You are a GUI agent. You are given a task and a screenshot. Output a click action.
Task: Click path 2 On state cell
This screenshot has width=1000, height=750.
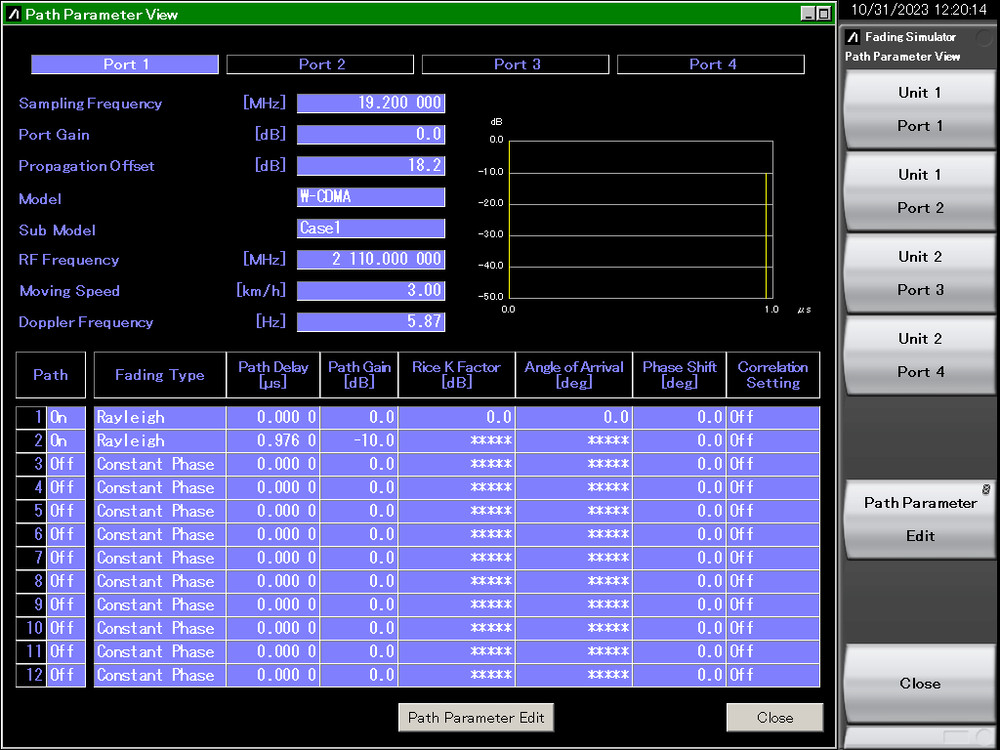pos(66,441)
